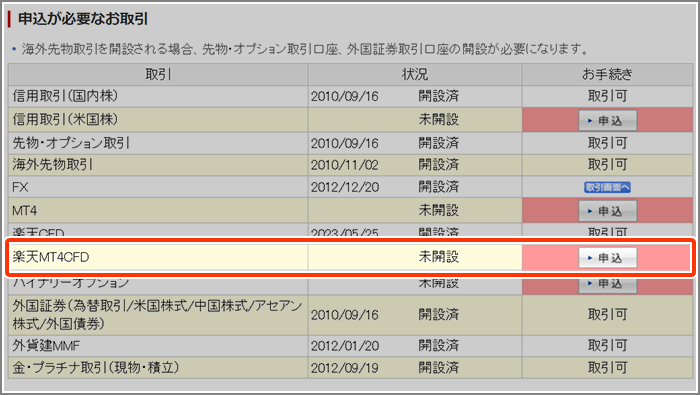The height and width of the screenshot is (395, 700).
Task: Click 取引可 for 外貨建MMF
Action: pyautogui.click(x=607, y=345)
